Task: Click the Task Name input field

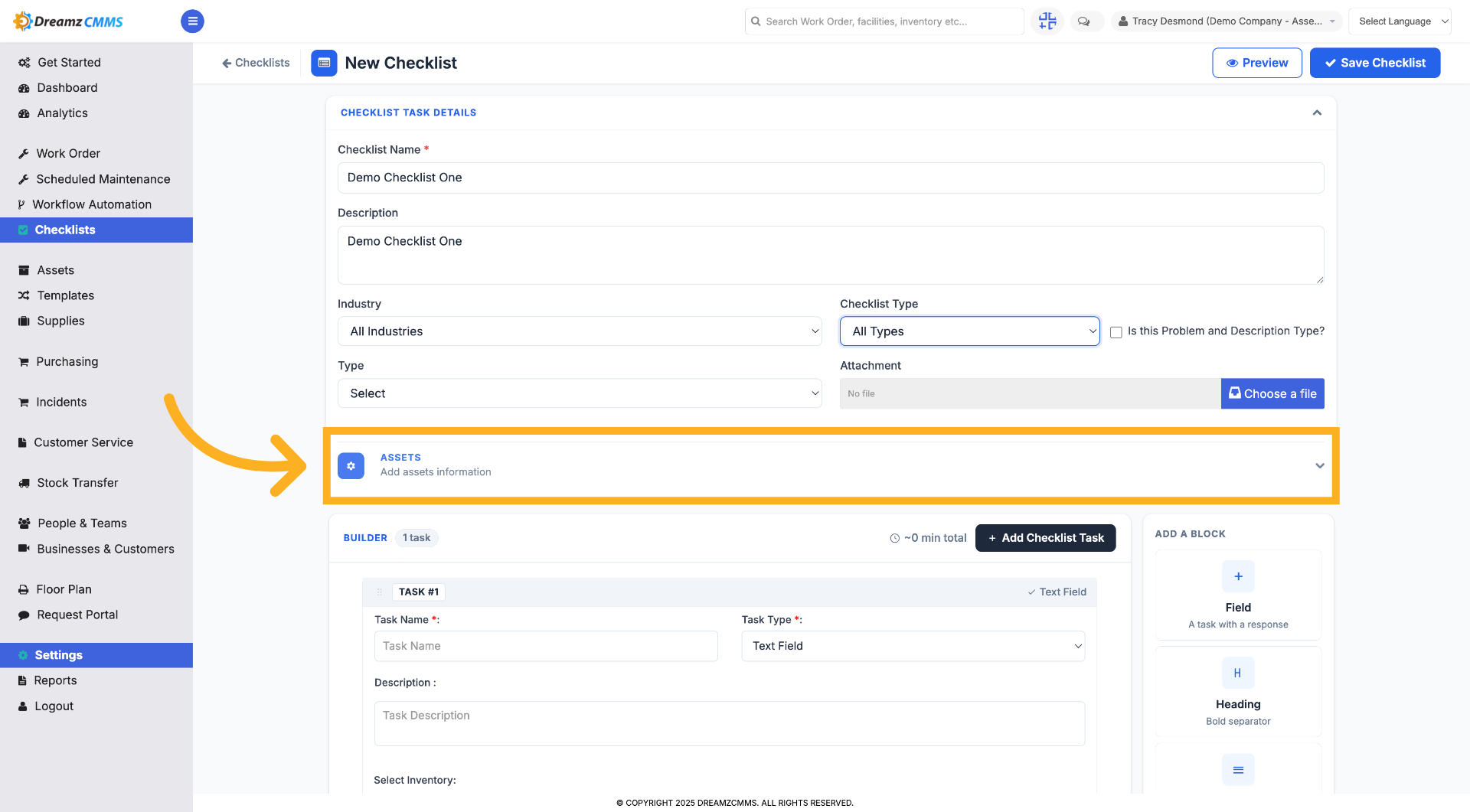Action: pyautogui.click(x=546, y=646)
